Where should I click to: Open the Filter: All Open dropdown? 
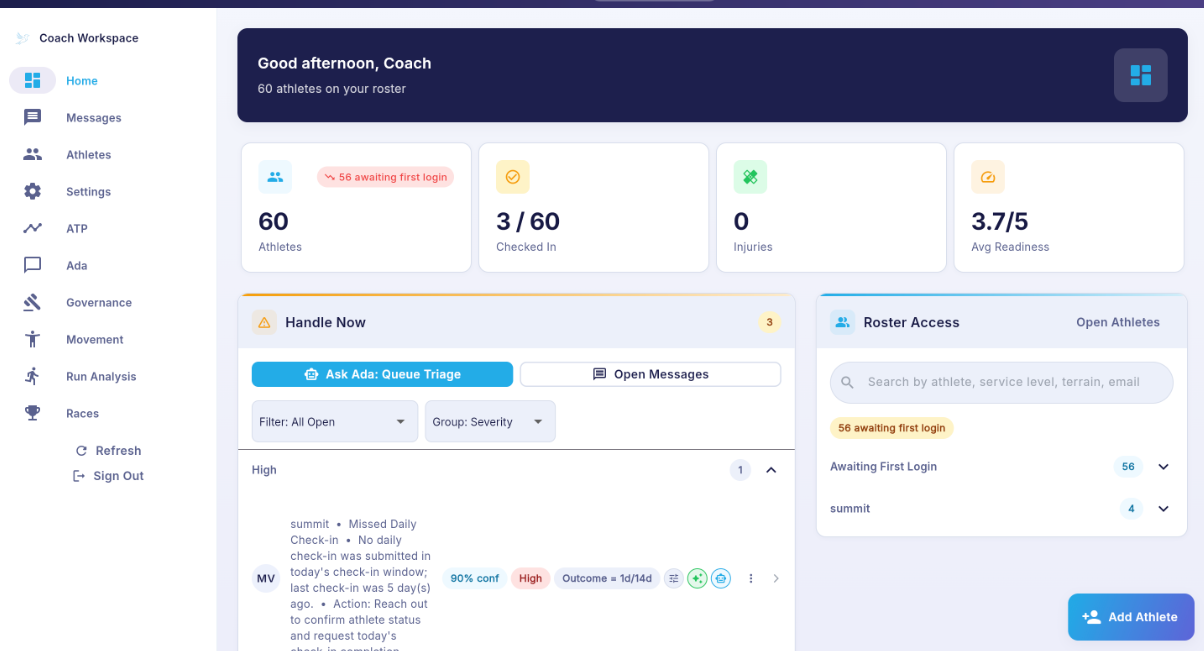[334, 421]
